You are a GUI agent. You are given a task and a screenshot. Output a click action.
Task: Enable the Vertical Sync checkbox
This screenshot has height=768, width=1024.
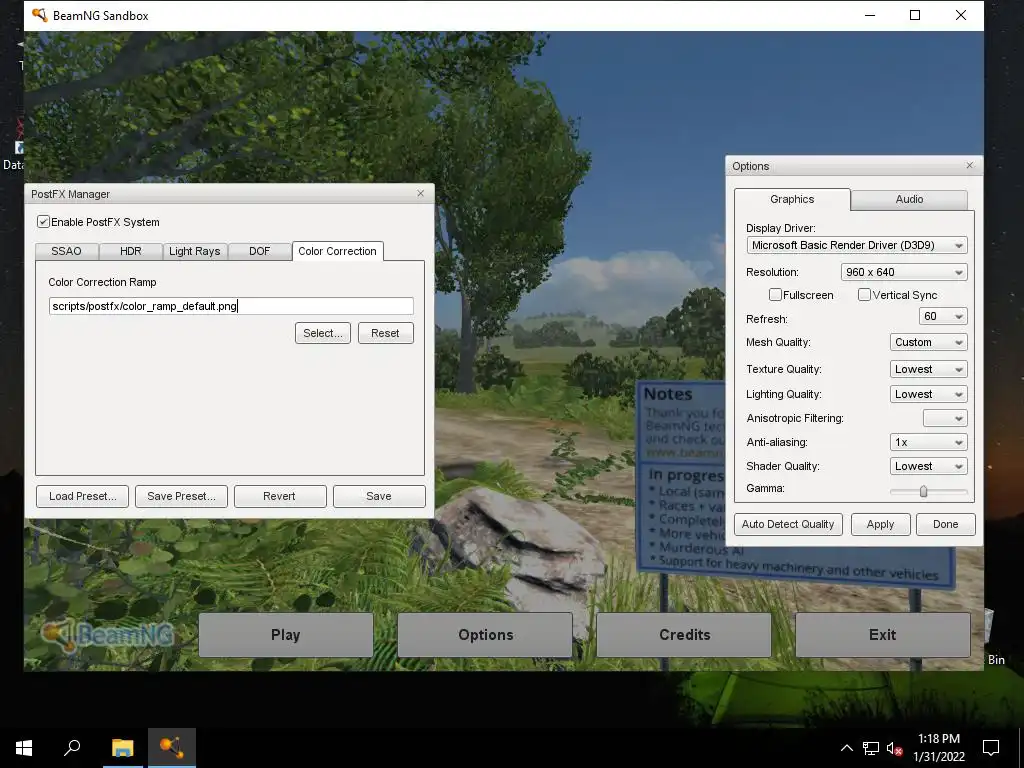point(864,295)
